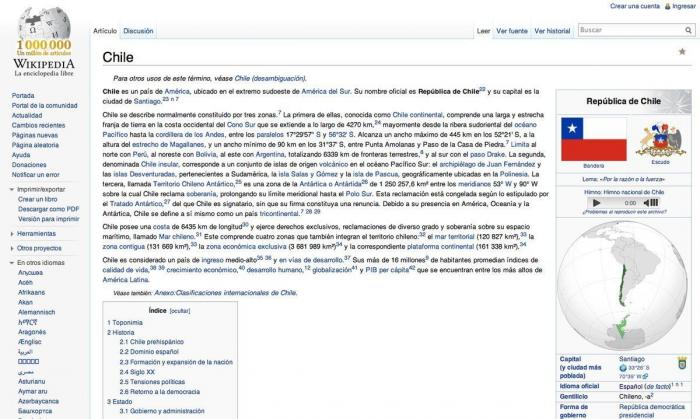700x419 pixels.
Task: Hide the Índice with ocultar
Action: pos(179,311)
